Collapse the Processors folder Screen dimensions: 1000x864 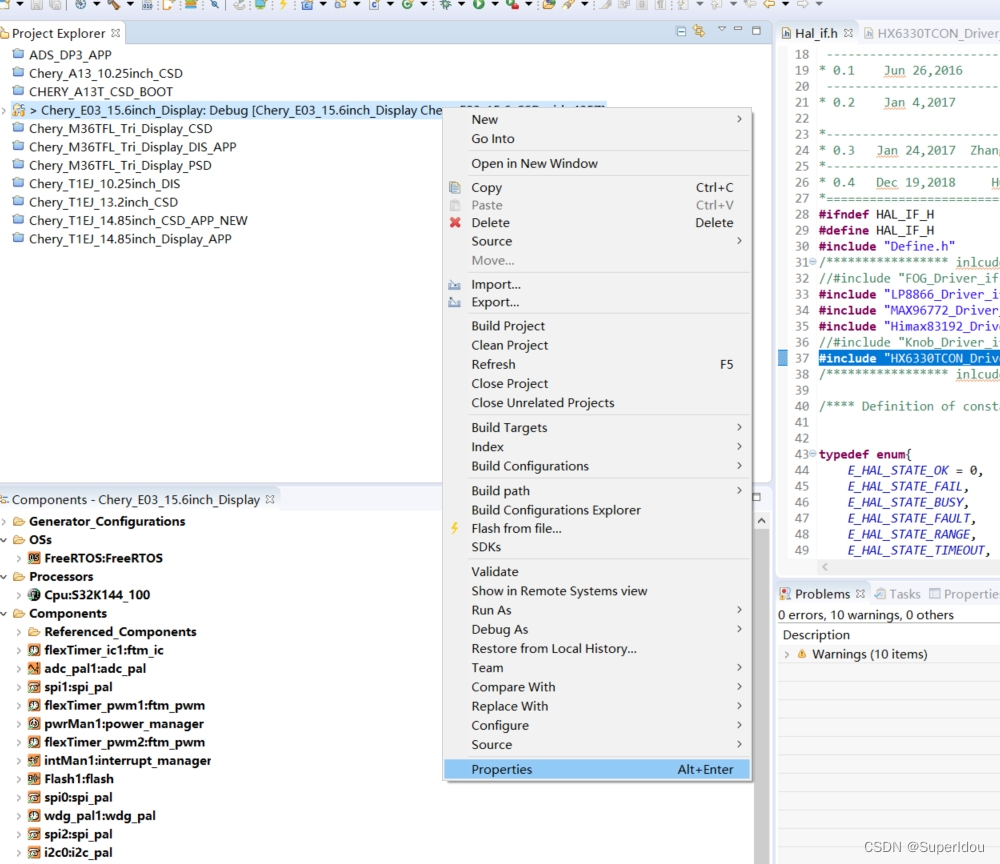pos(4,577)
